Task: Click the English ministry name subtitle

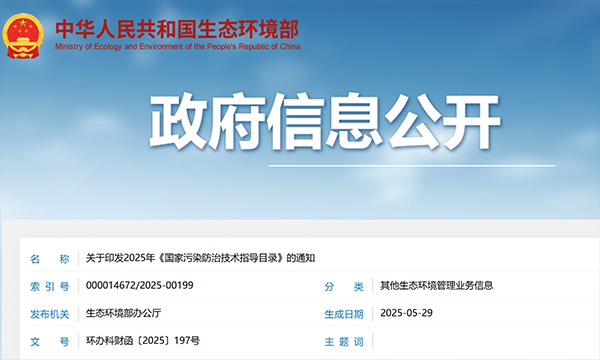Action: 177,47
